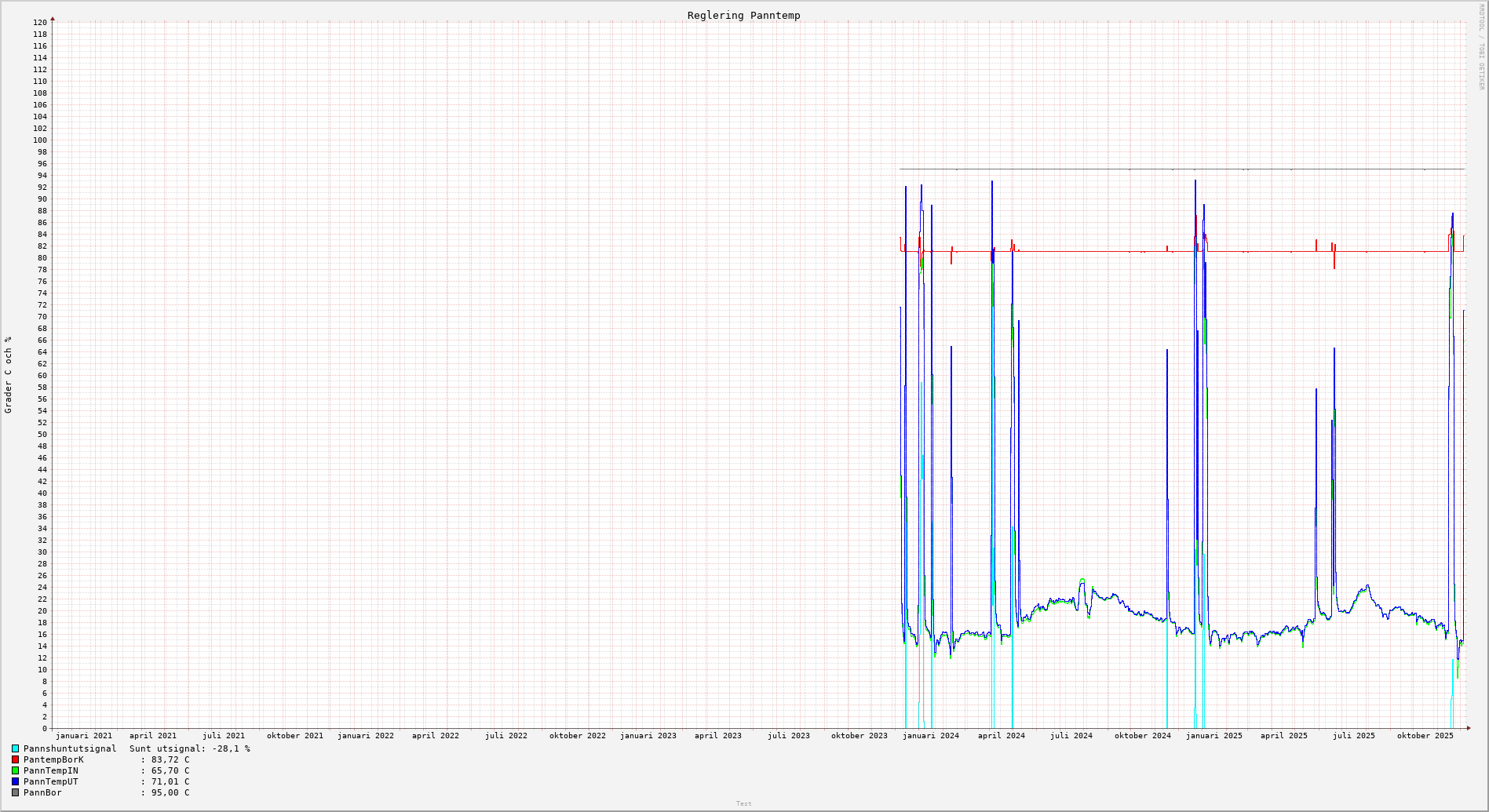Click the green PannTempIN legend swatch
Viewport: 1489px width, 812px height.
pos(15,771)
